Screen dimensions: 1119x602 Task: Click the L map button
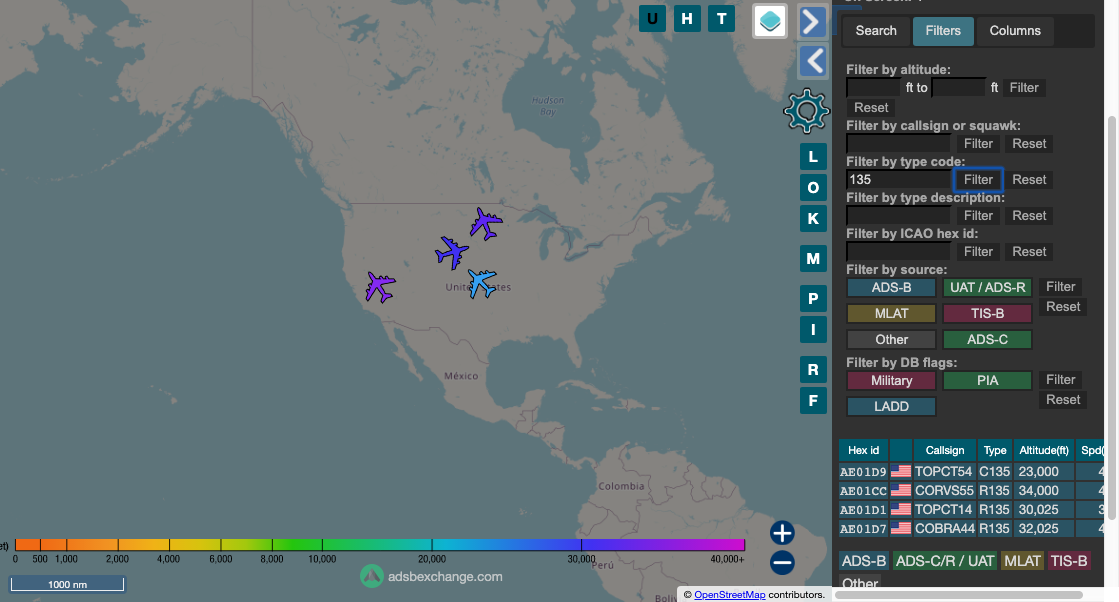point(813,157)
